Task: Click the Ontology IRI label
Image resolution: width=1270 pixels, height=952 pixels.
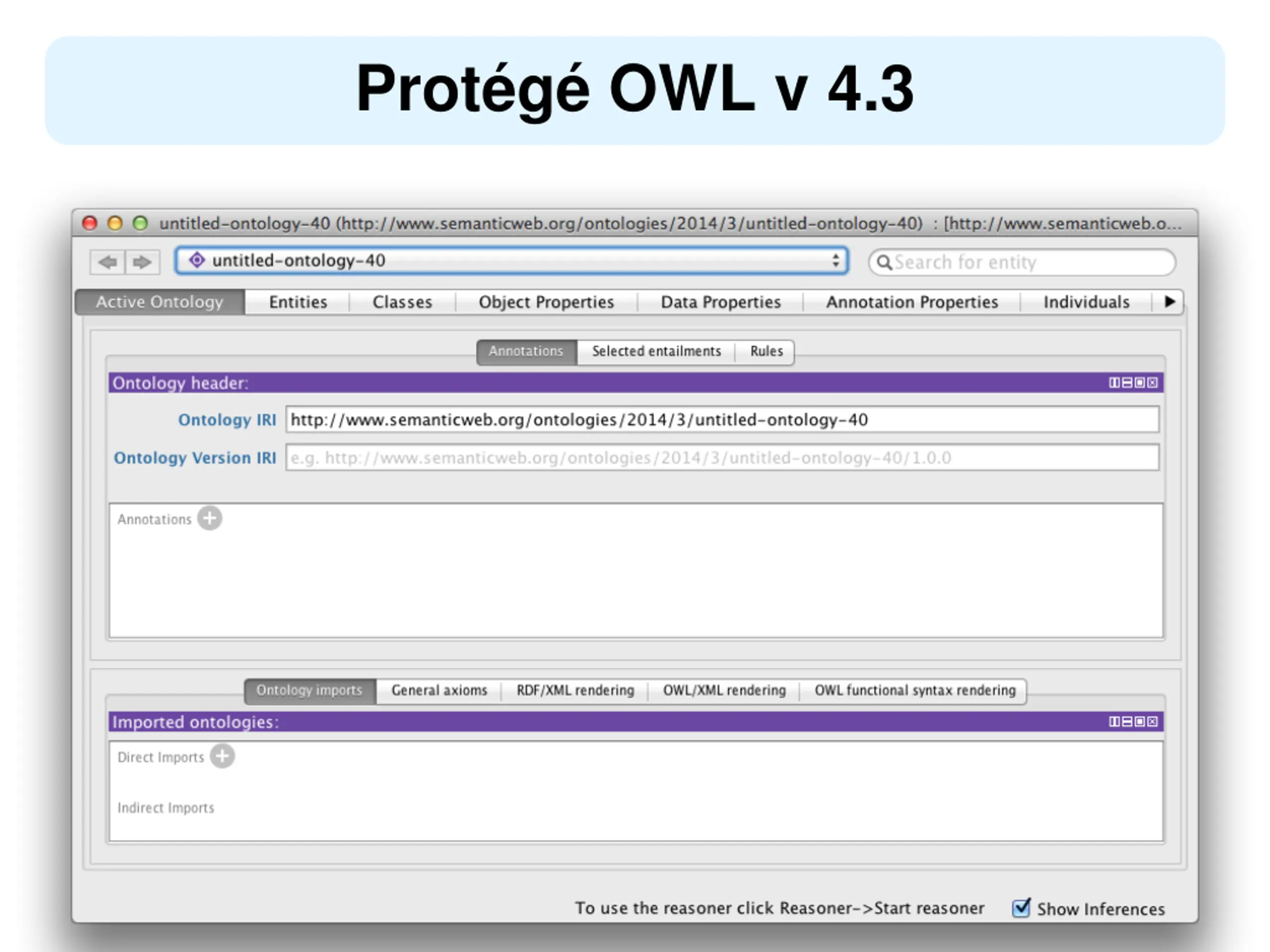Action: (x=227, y=419)
